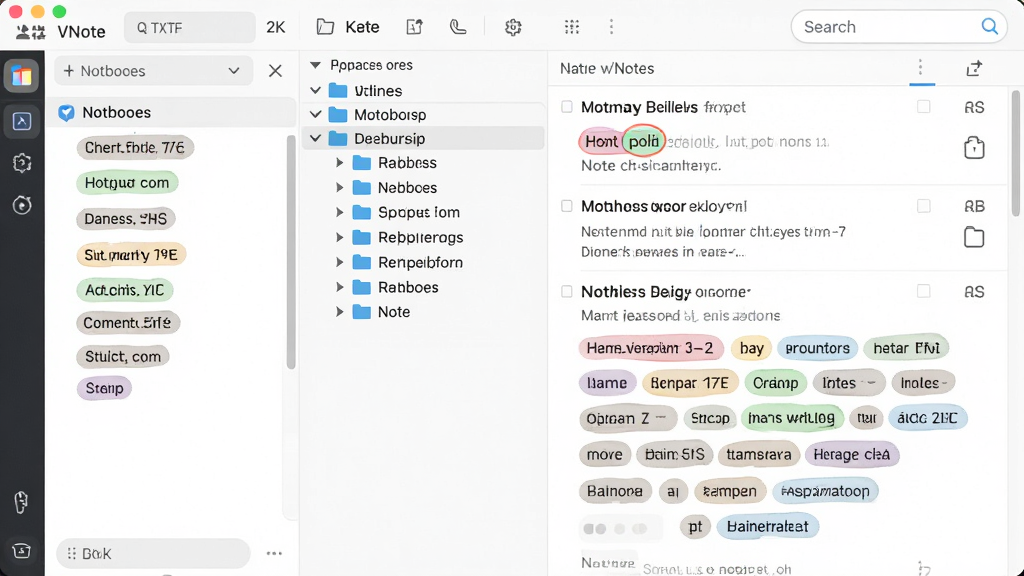Click the settings gear in top toolbar
1024x576 pixels.
513,27
